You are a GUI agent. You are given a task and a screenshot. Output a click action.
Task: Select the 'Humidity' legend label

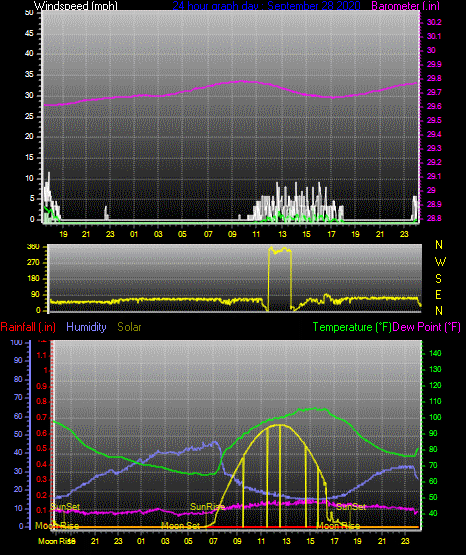click(x=86, y=327)
